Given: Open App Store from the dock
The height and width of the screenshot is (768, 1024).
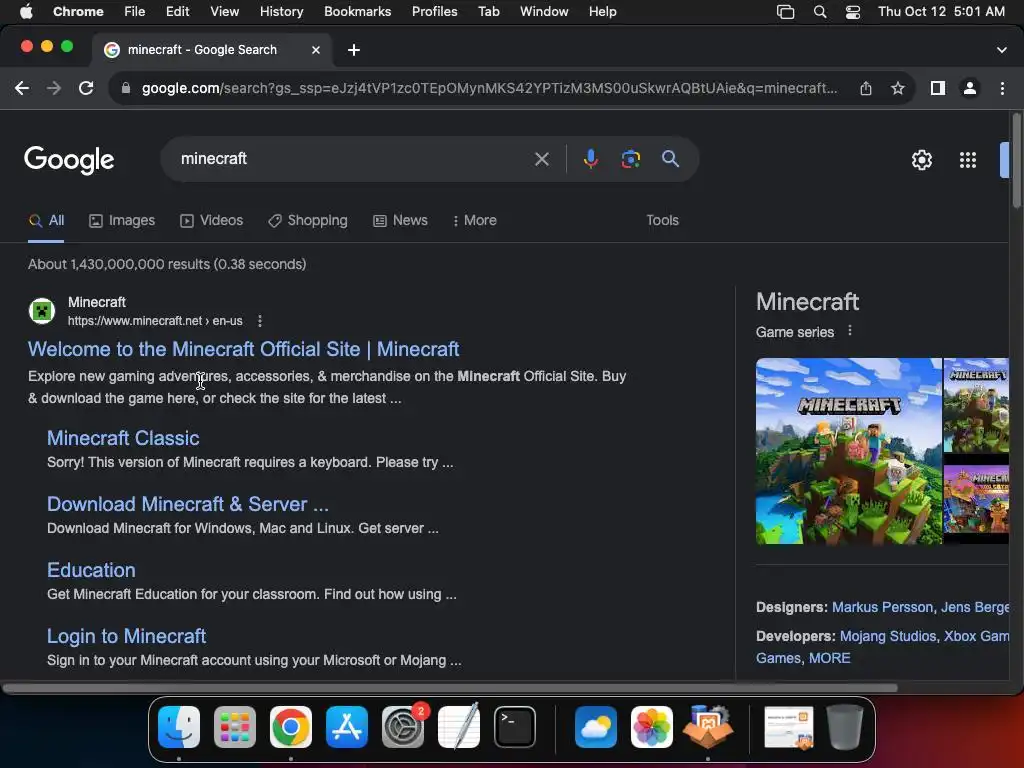Looking at the screenshot, I should pos(347,727).
